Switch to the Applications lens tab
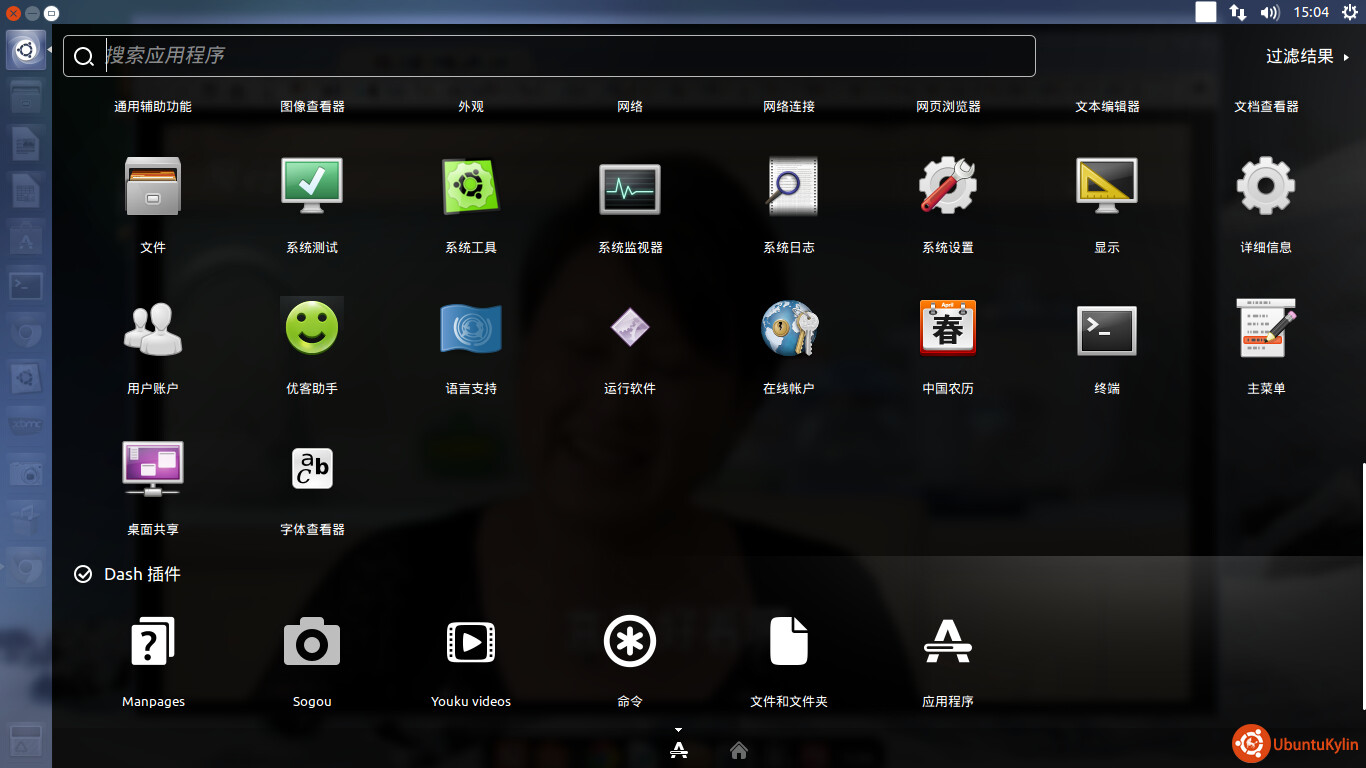 click(679, 750)
